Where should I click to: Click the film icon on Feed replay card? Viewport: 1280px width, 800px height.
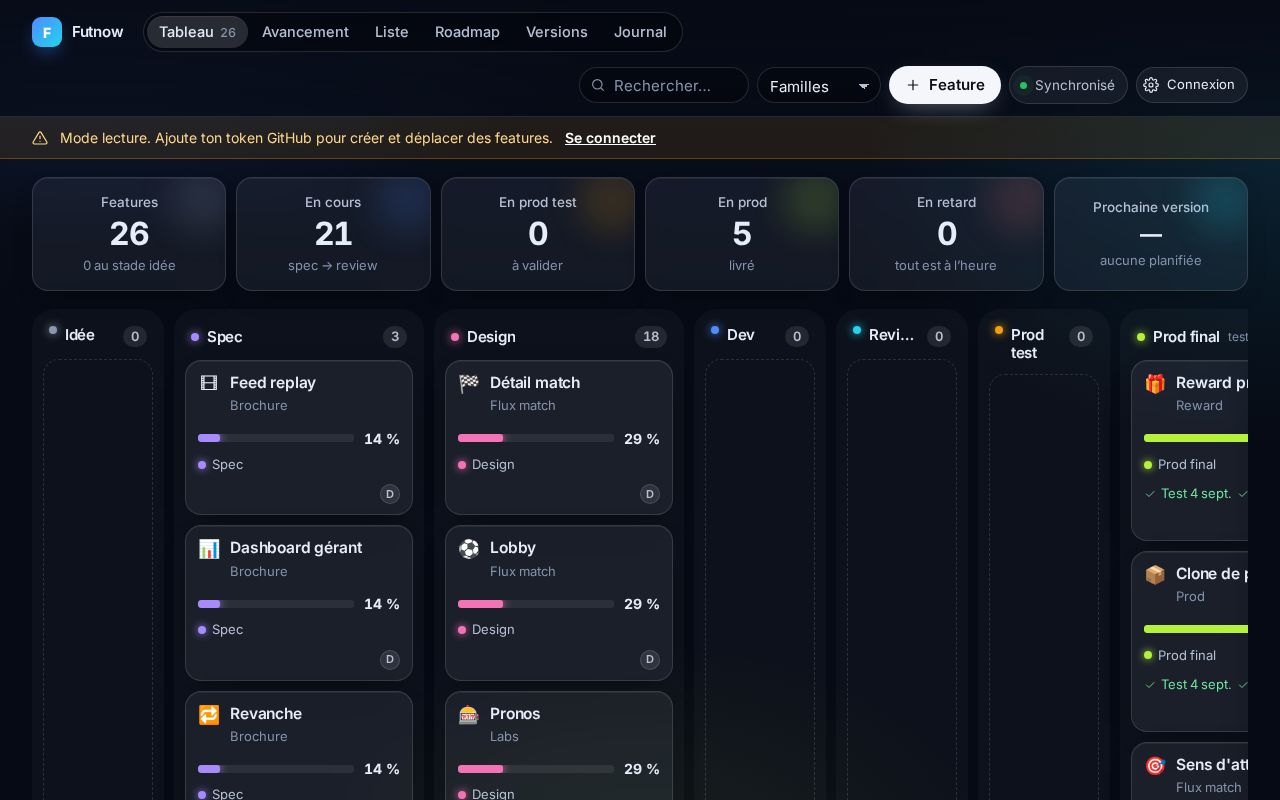[209, 383]
